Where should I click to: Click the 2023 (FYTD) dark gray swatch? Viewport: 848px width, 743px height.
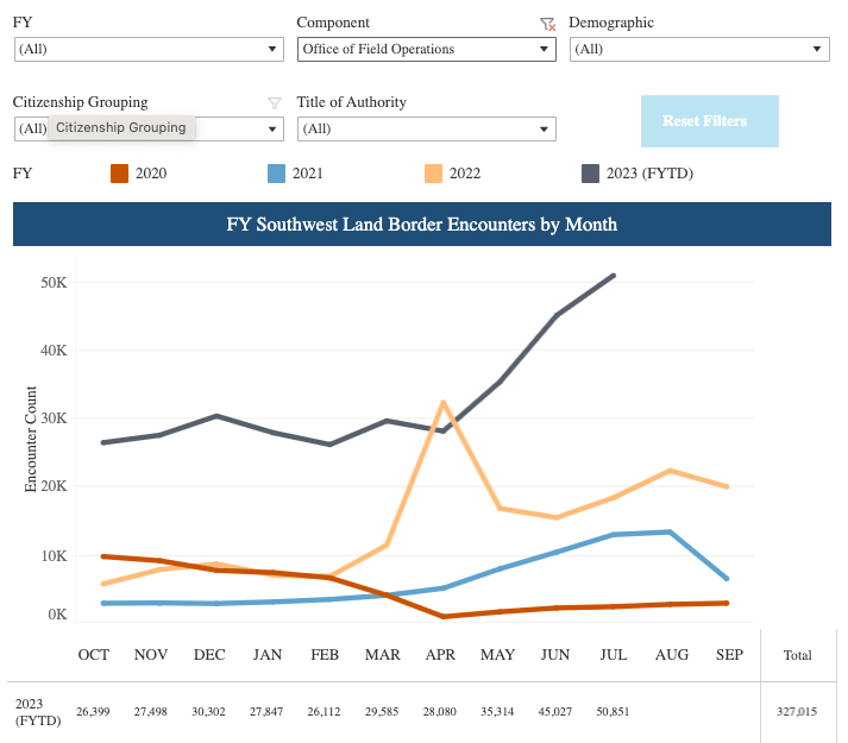(590, 173)
